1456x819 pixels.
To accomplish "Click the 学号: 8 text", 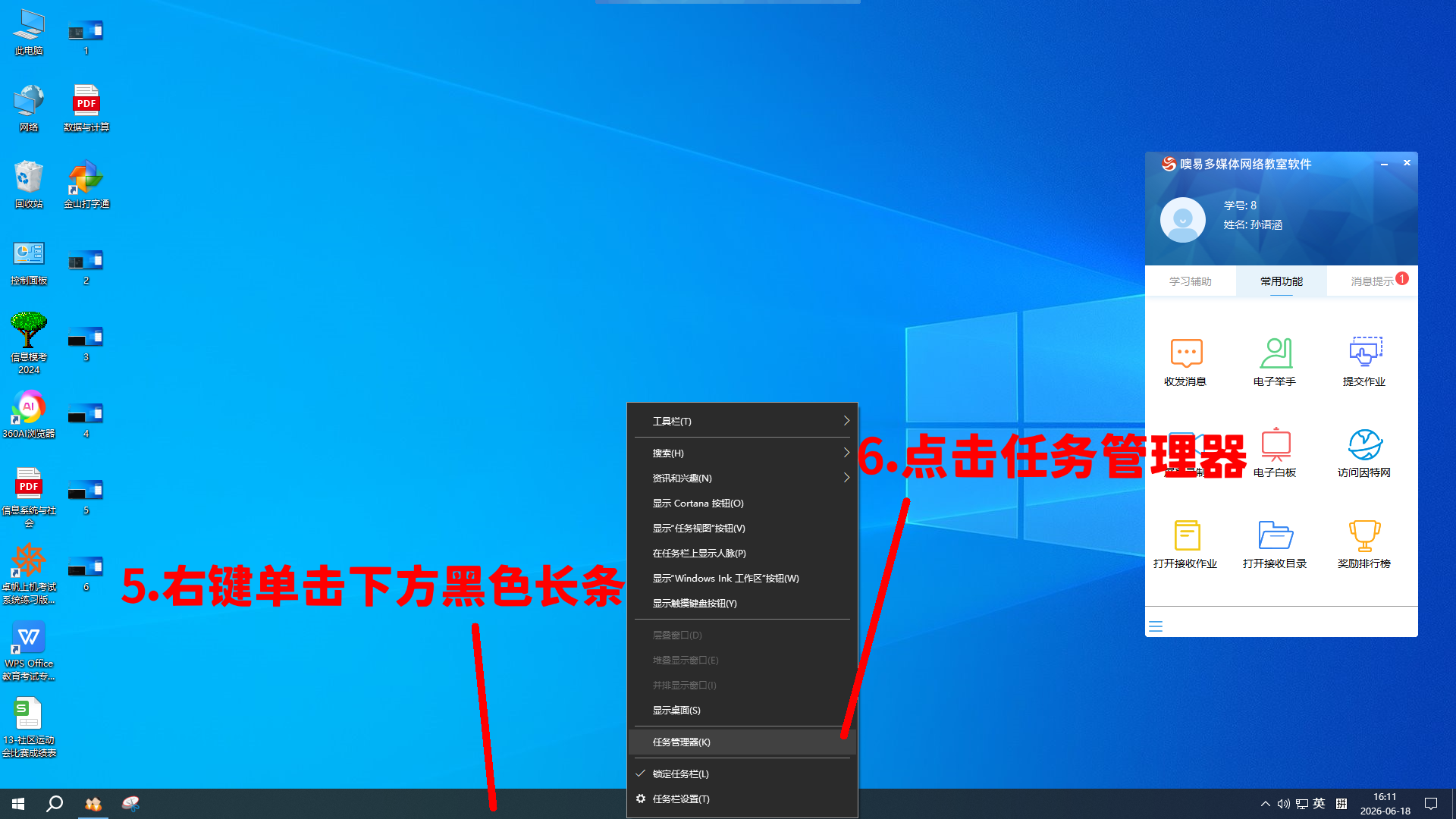I will pyautogui.click(x=1240, y=206).
